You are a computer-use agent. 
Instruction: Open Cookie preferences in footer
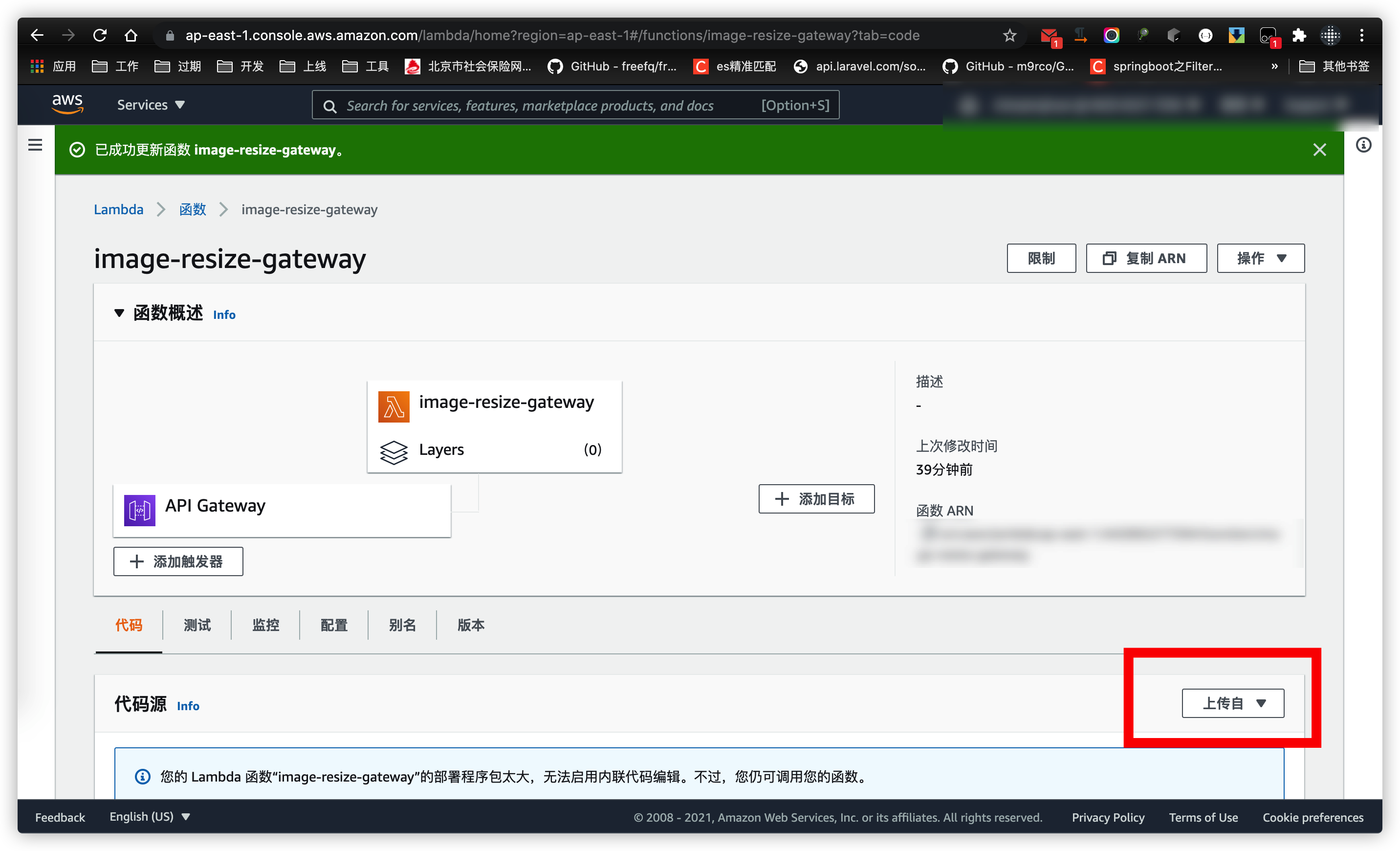(1312, 817)
